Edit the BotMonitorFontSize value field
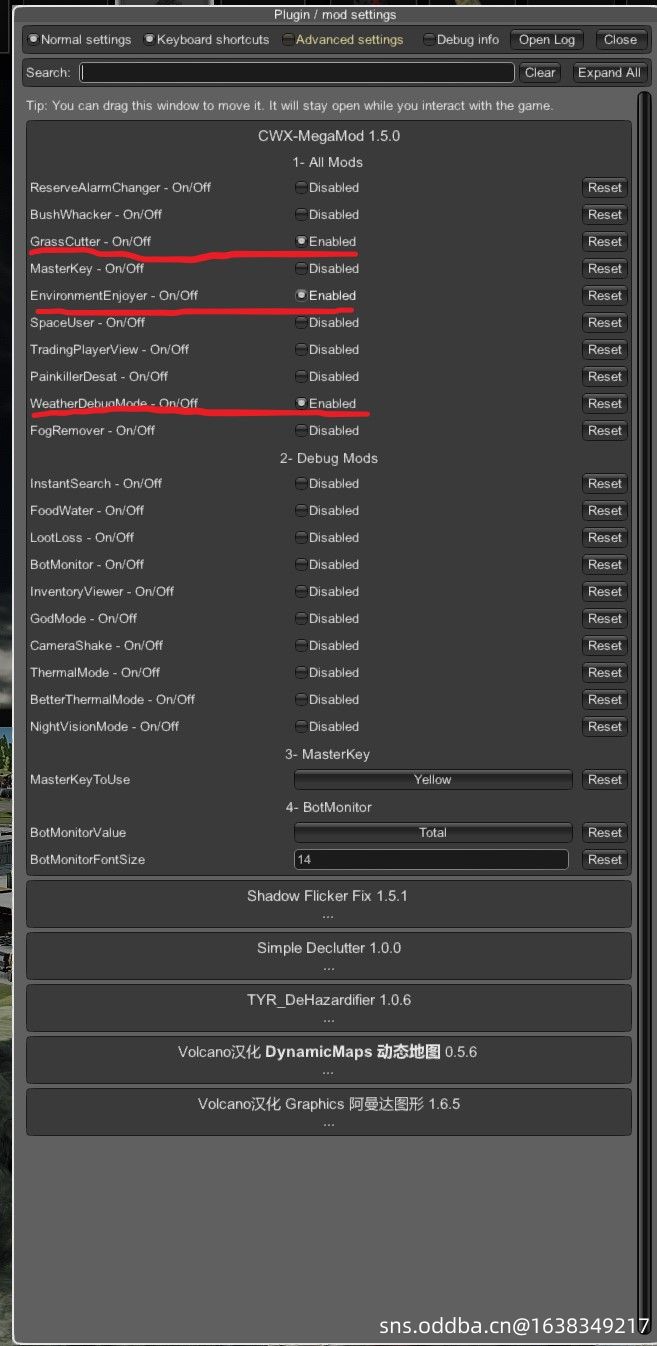657x1346 pixels. click(431, 860)
